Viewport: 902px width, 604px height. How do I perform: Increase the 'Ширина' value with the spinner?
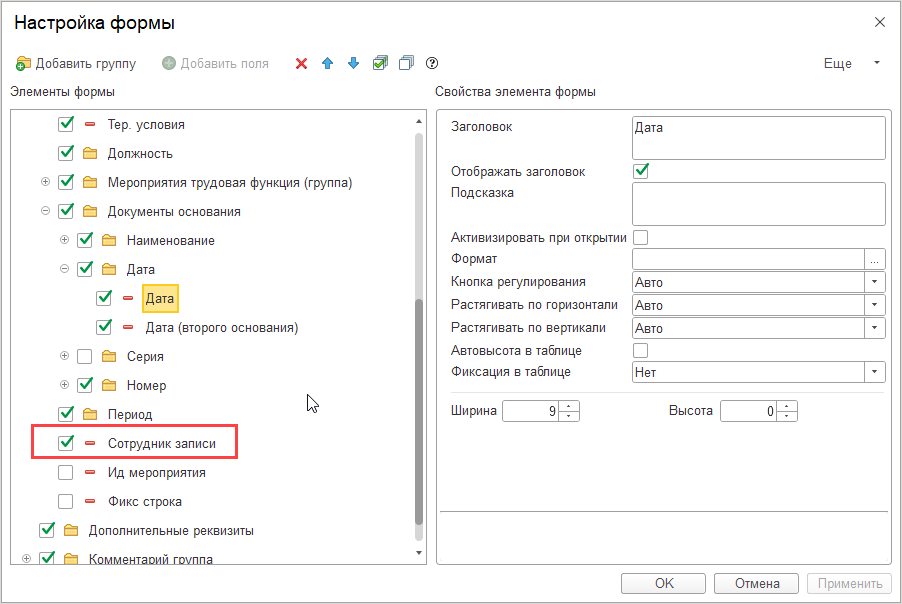568,406
